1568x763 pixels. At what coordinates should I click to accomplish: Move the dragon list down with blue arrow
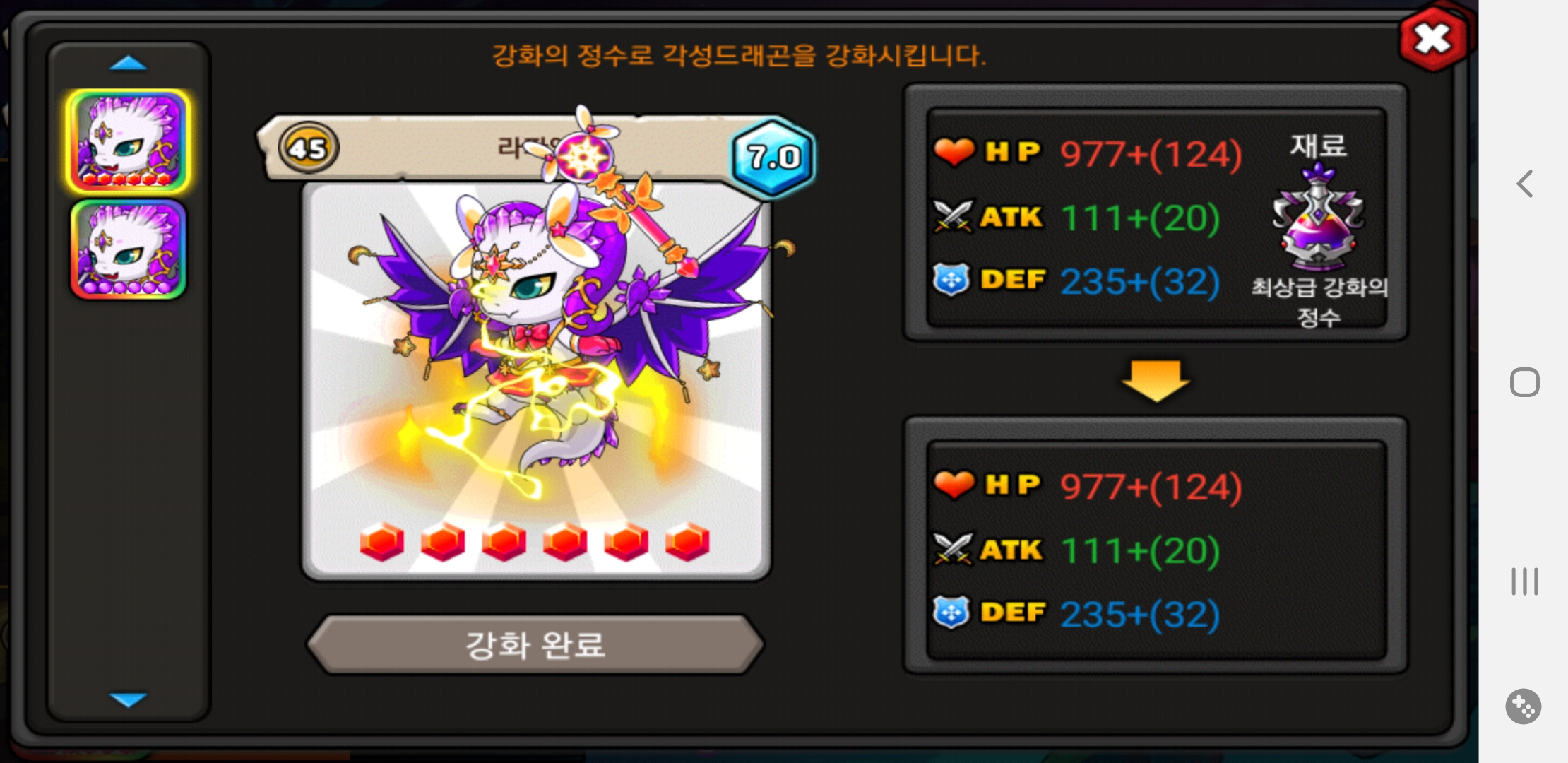128,699
